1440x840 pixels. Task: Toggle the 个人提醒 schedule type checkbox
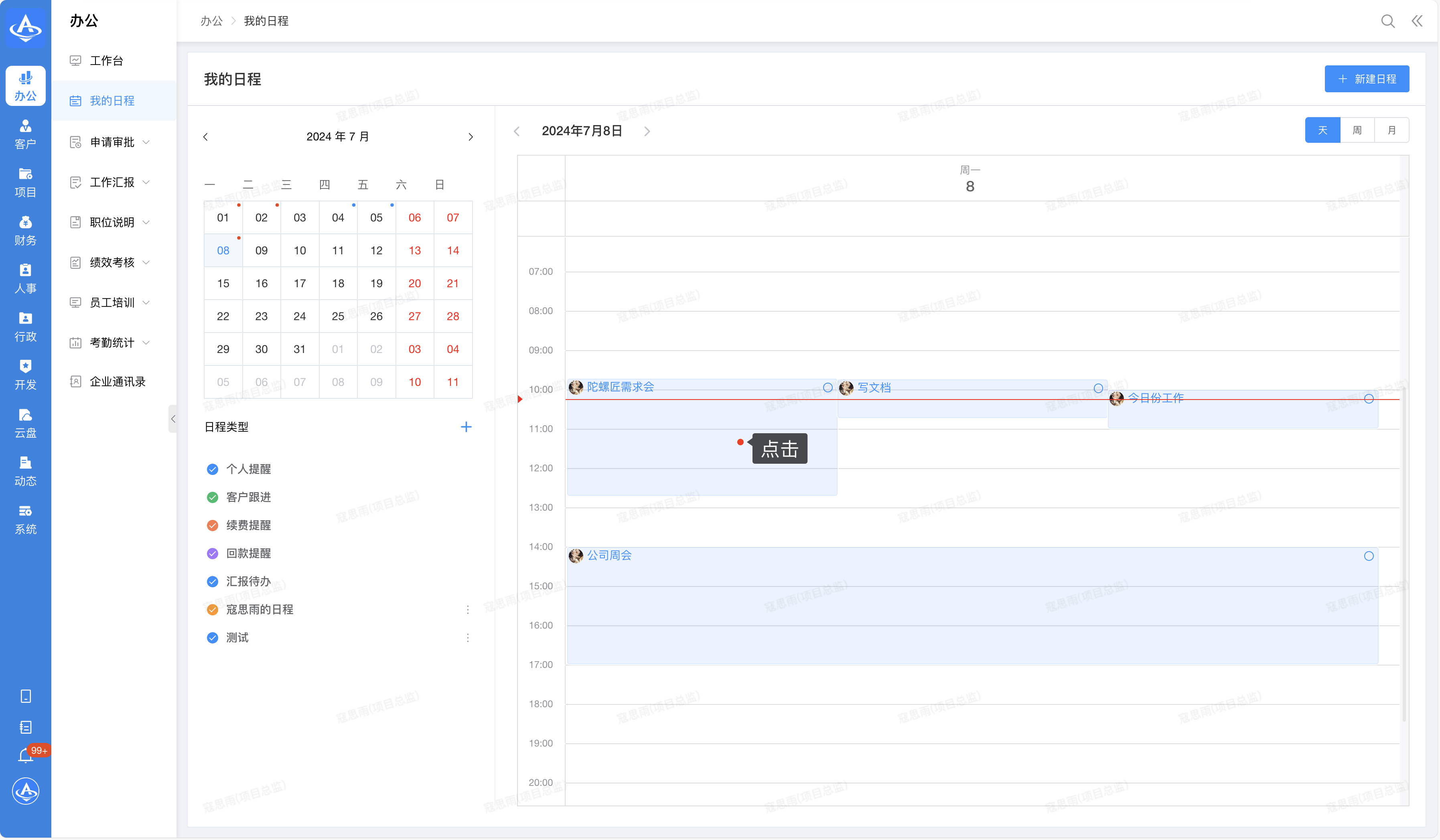coord(213,469)
